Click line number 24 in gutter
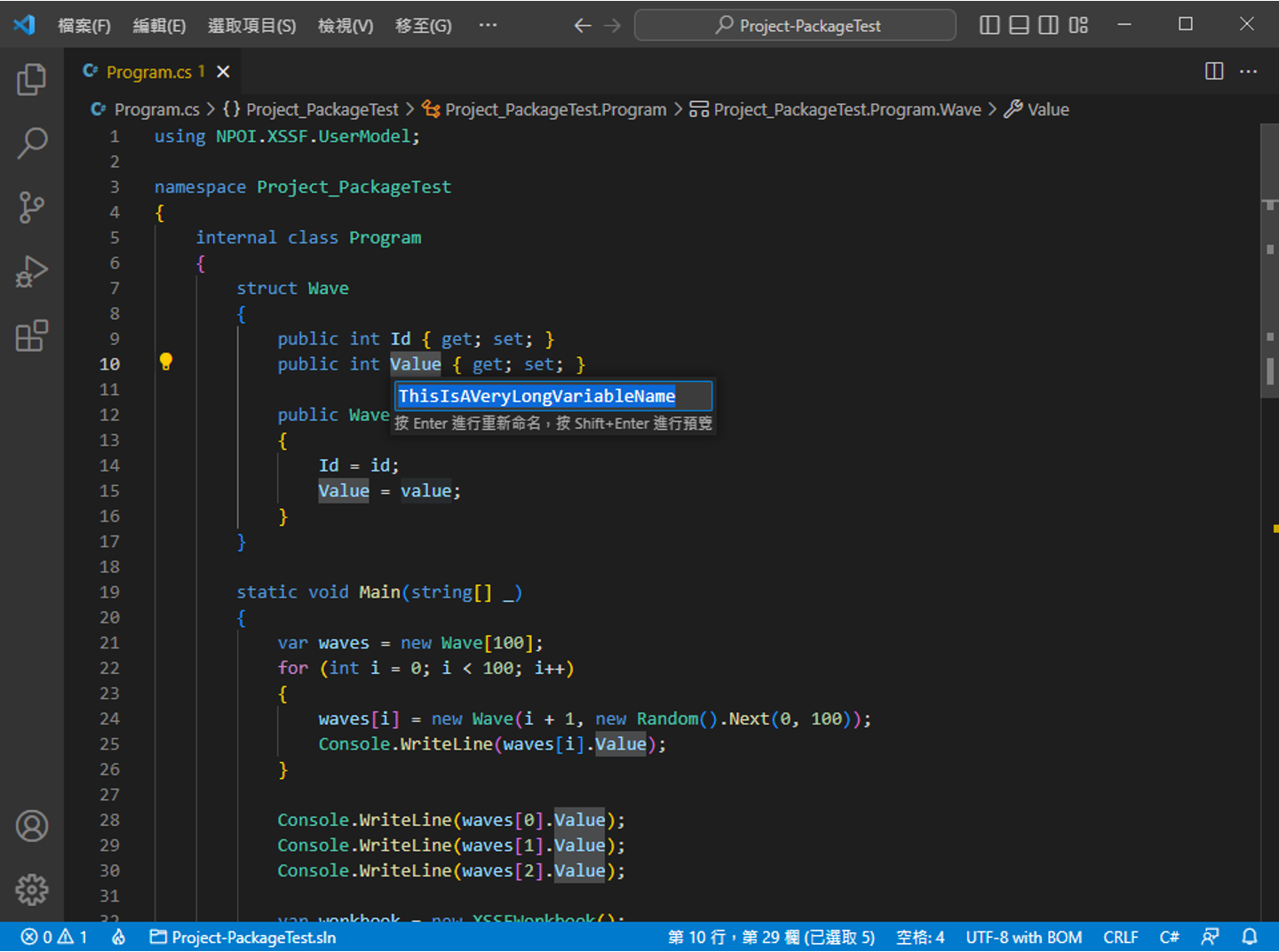This screenshot has width=1279, height=952. 109,718
